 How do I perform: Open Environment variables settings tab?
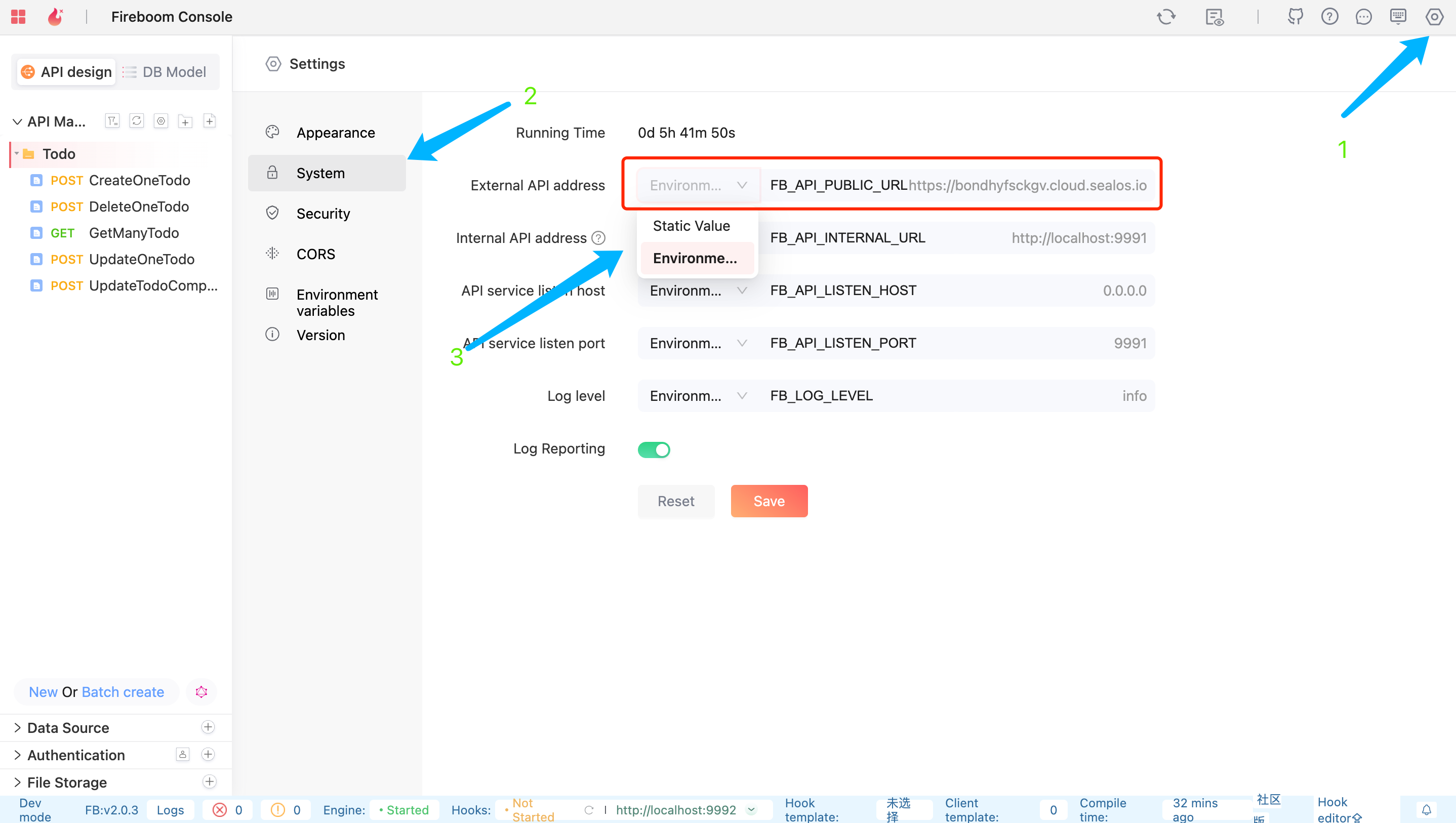click(327, 302)
